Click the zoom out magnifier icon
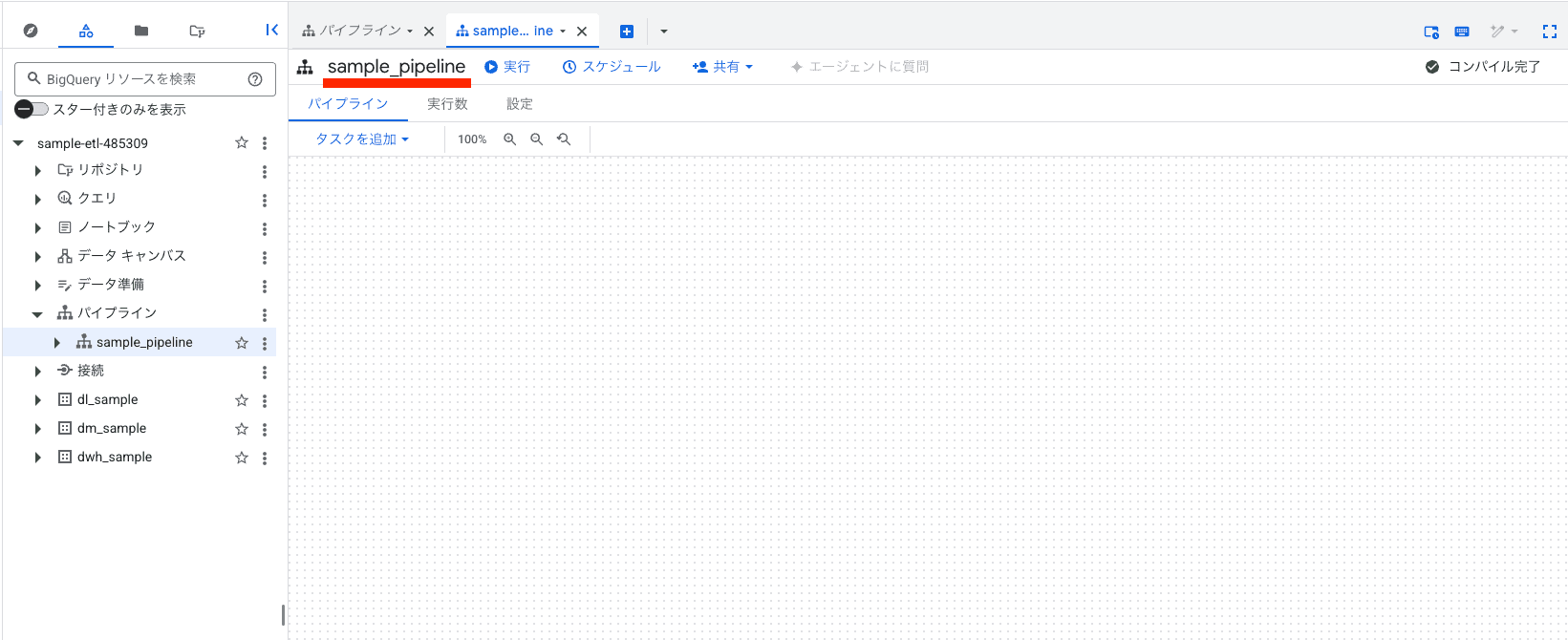Screen dimensions: 1568x640 click(537, 139)
